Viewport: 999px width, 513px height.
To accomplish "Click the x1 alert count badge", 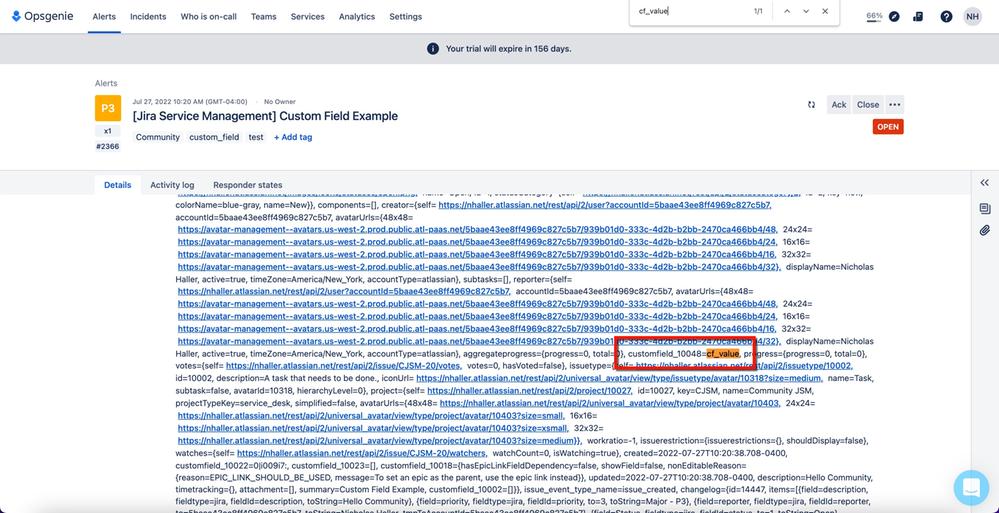I will (x=108, y=131).
